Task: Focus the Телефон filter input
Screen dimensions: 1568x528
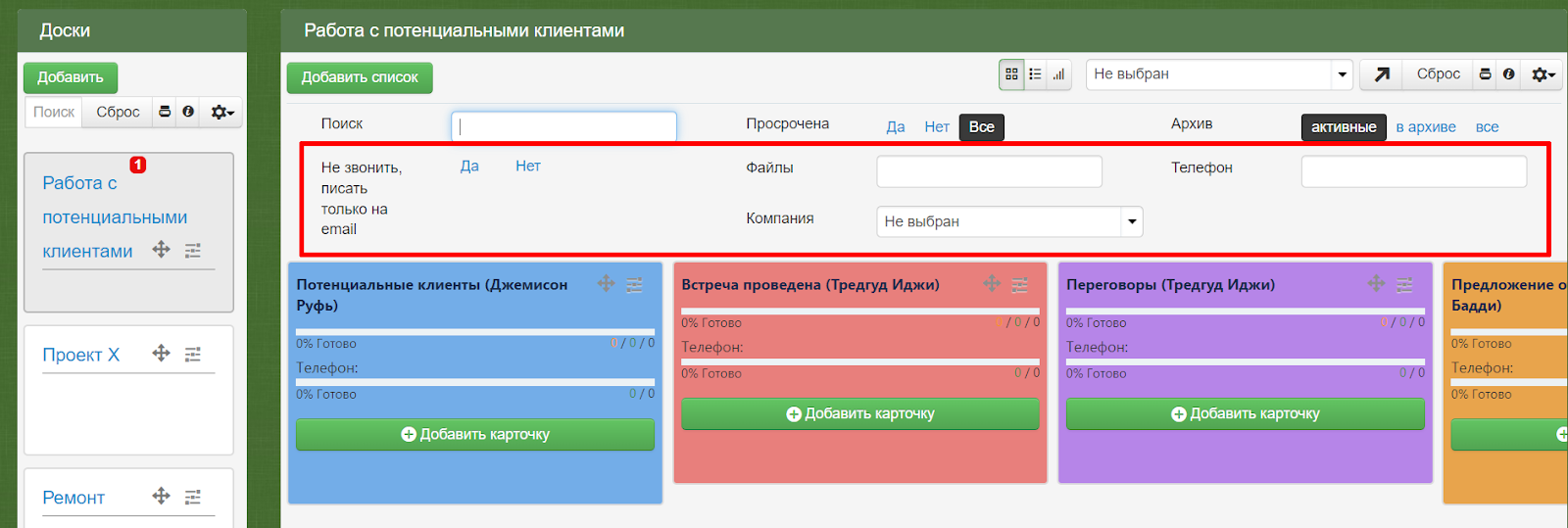Action: point(1414,171)
